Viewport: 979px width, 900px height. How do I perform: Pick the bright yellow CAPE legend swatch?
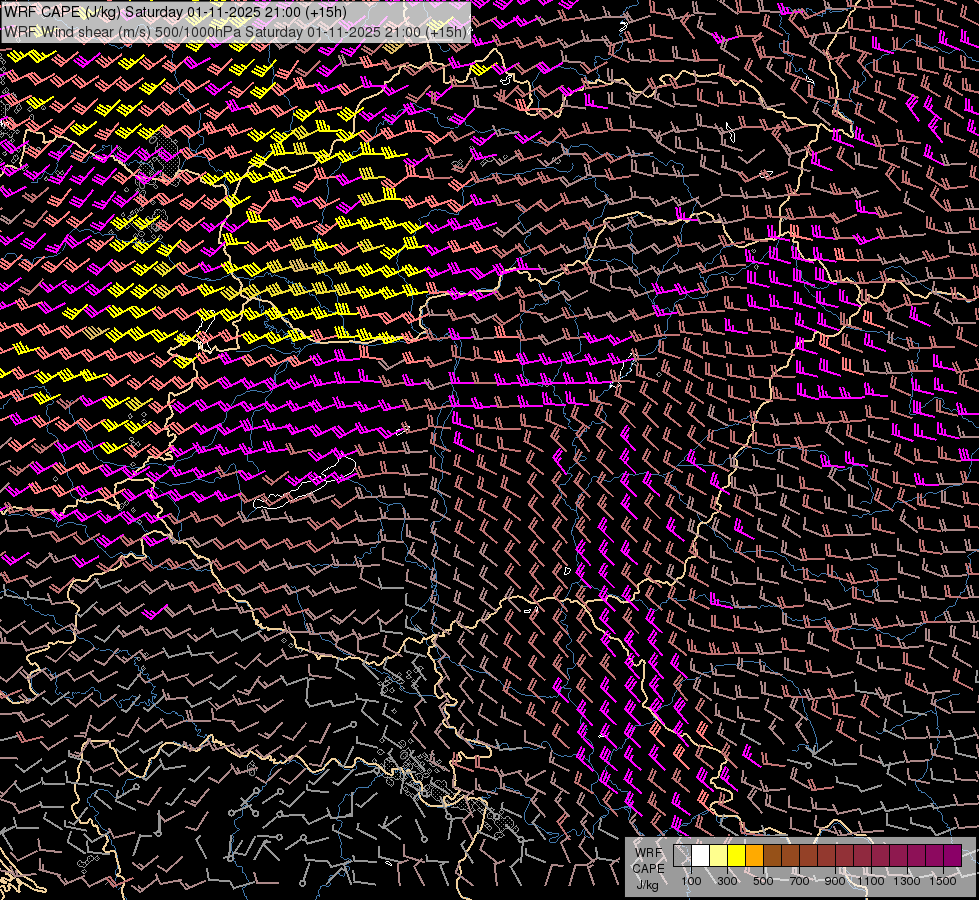coord(737,856)
